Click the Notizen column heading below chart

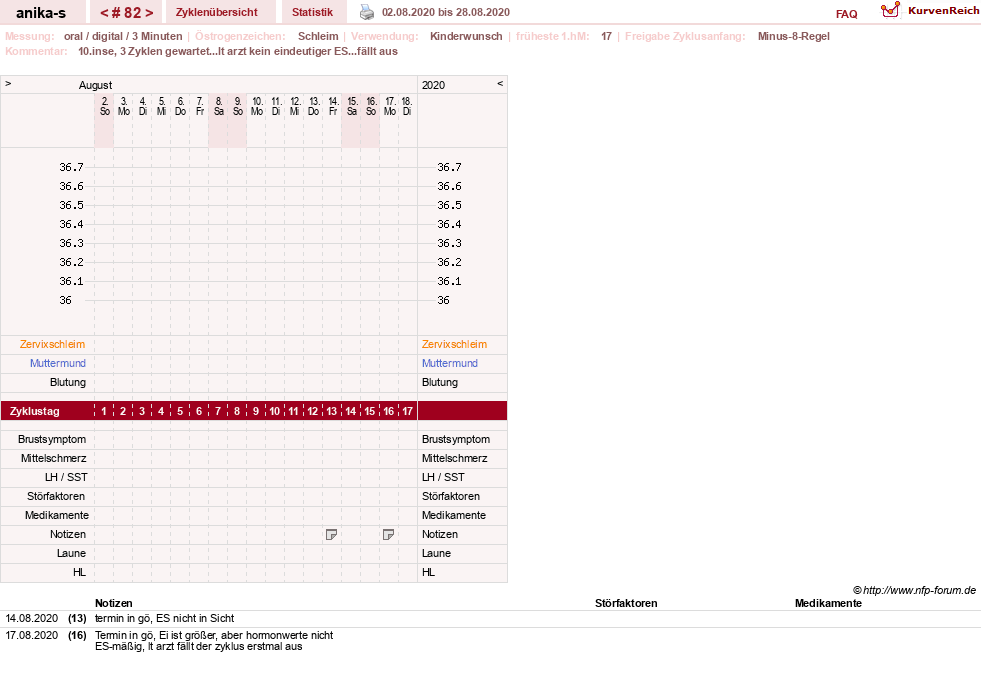(113, 603)
